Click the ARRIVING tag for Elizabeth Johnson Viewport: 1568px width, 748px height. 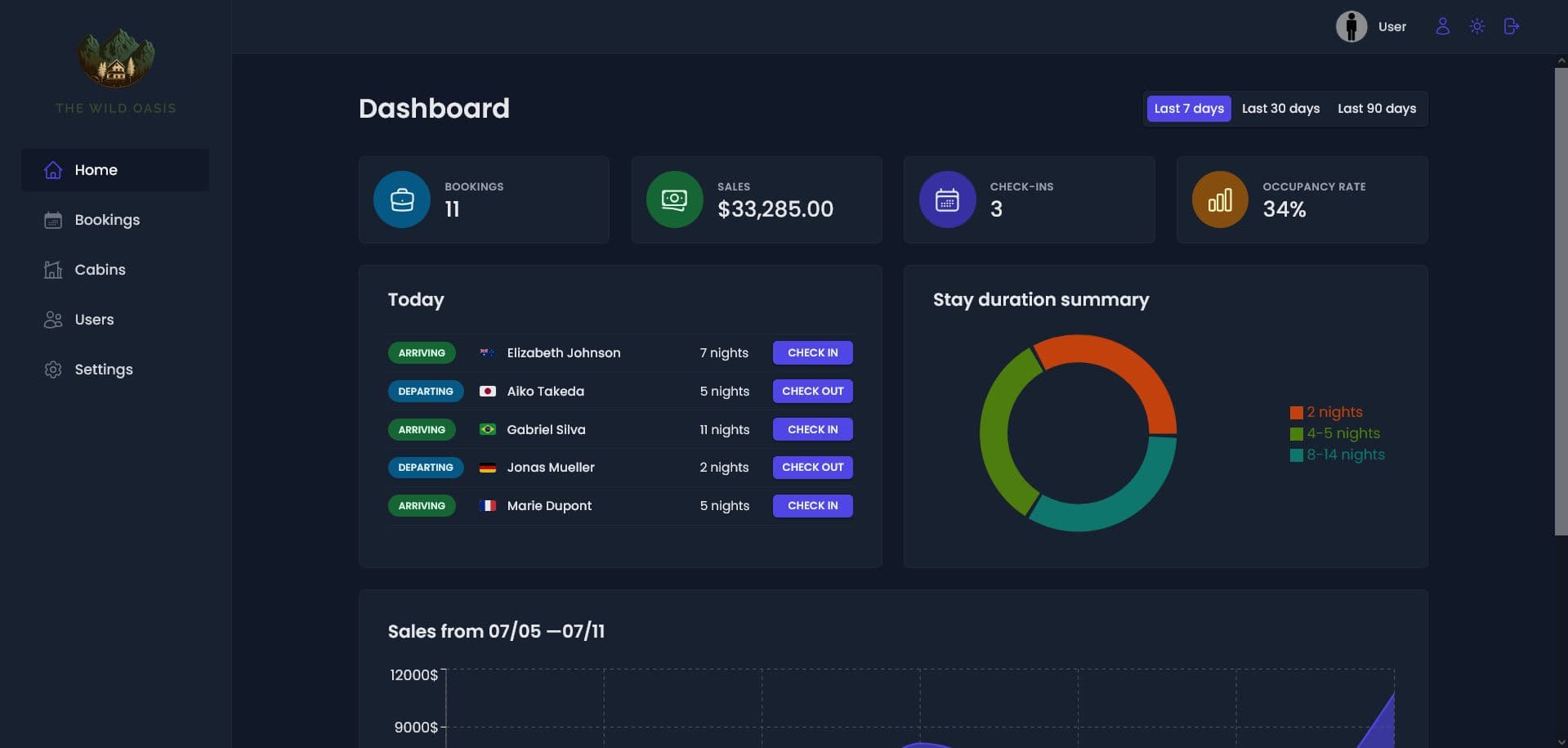(422, 353)
